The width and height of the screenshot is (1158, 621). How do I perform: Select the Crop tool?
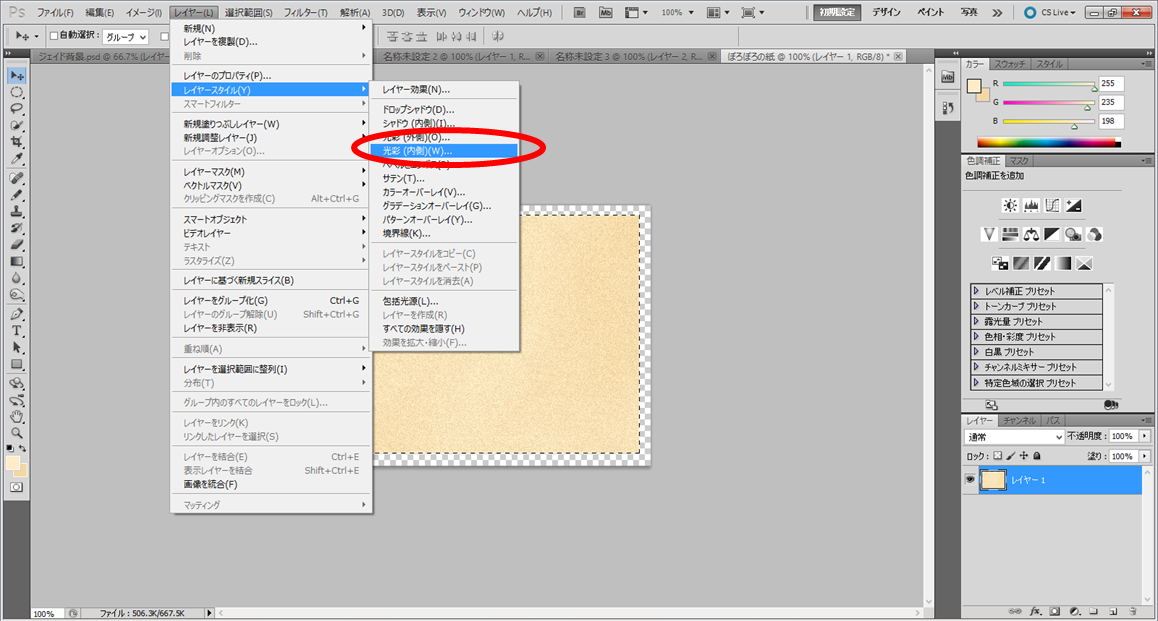17,143
